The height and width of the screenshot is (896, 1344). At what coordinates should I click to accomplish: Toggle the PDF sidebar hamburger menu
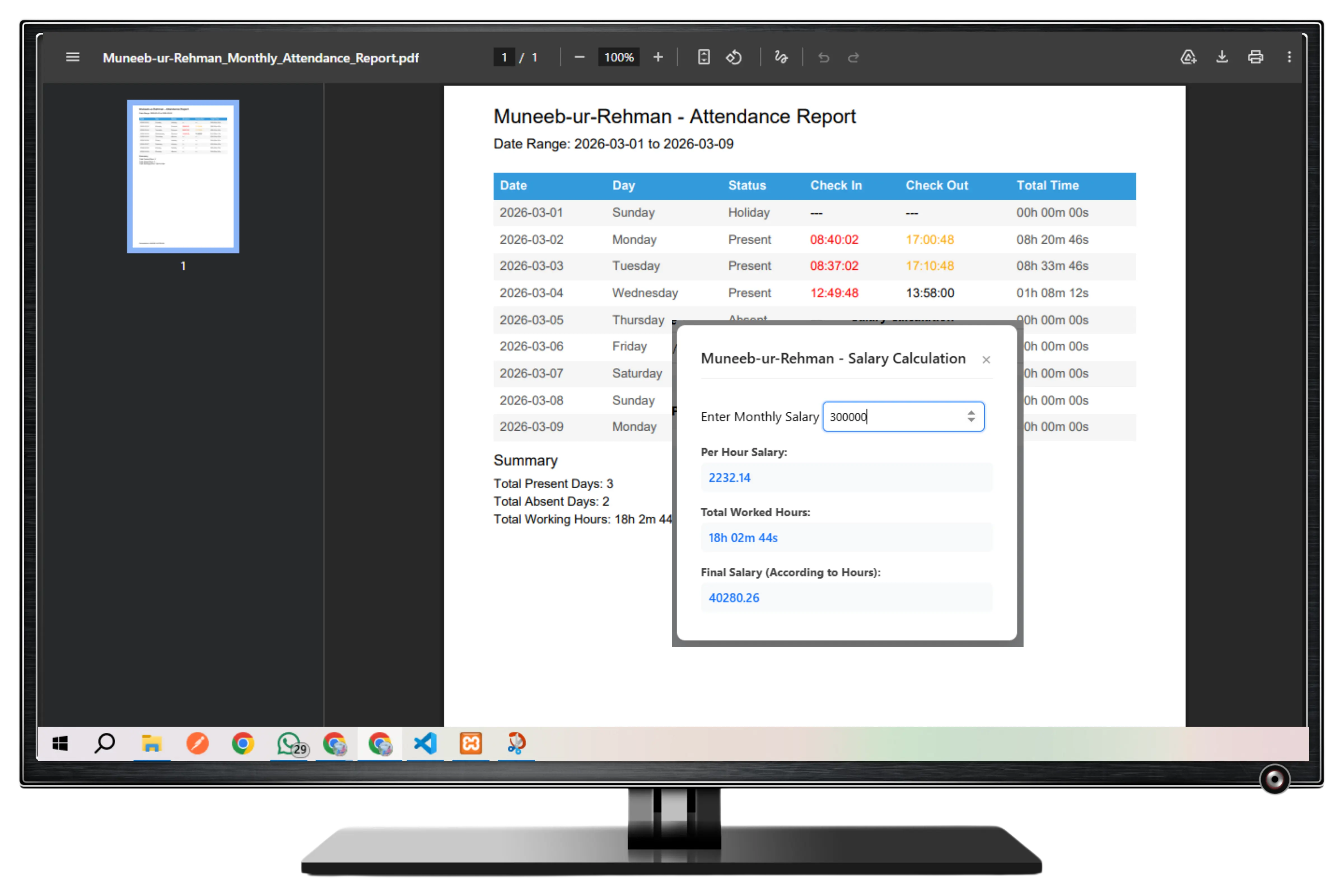click(x=73, y=57)
